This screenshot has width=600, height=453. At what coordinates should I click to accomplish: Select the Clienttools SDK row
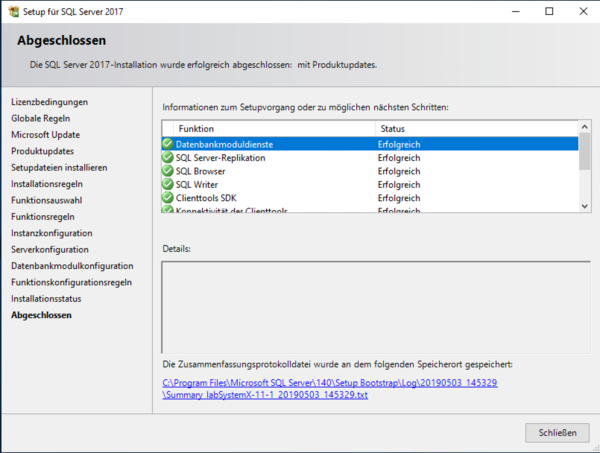click(370, 198)
